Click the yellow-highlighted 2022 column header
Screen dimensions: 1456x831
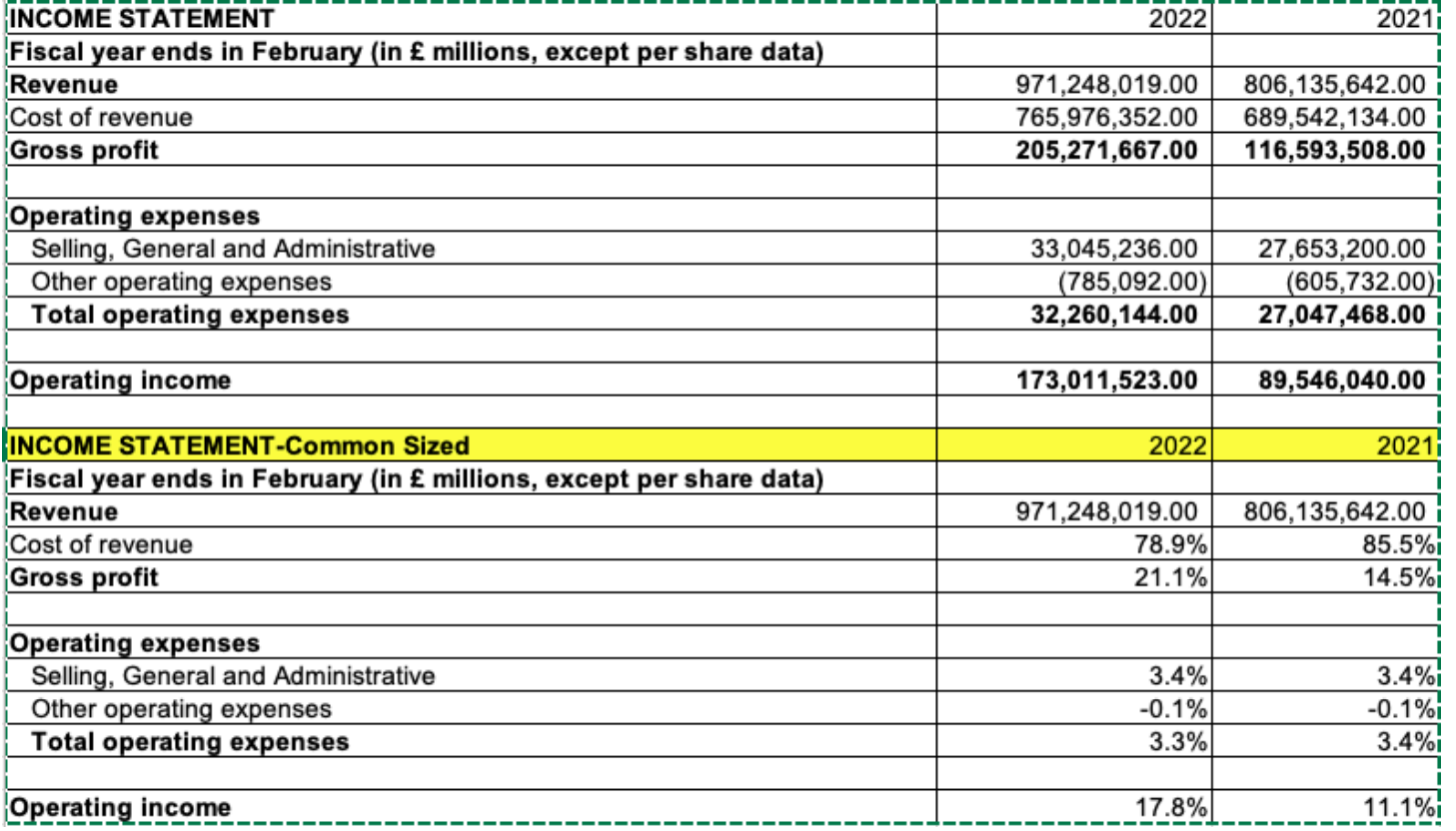pyautogui.click(x=1074, y=445)
